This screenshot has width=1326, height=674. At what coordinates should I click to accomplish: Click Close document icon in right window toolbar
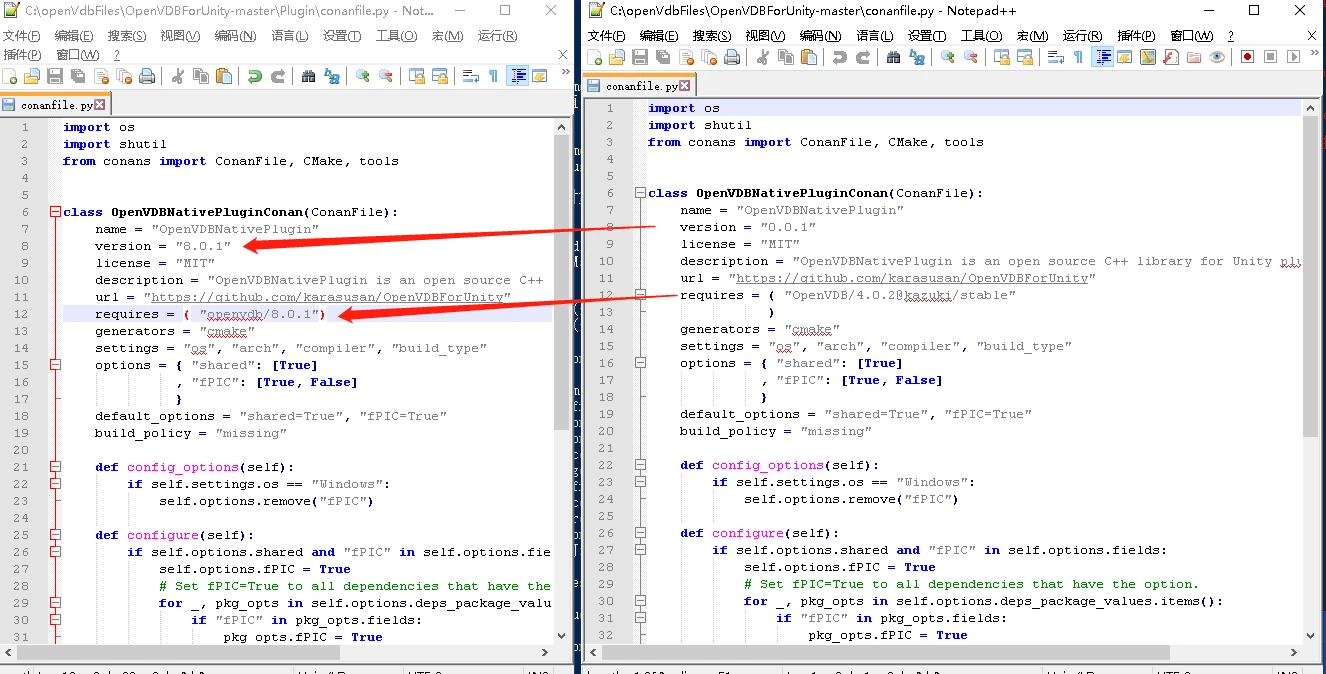687,57
